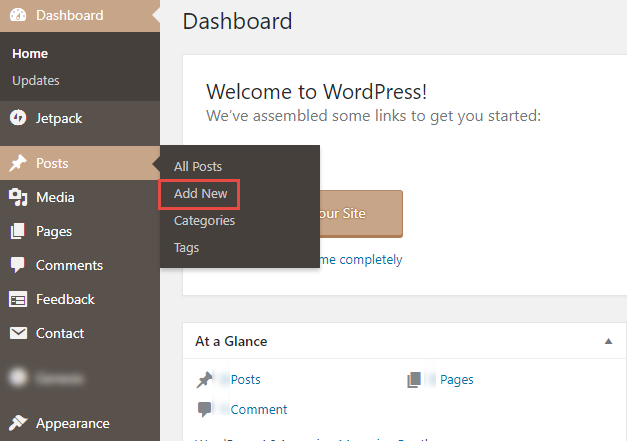This screenshot has width=627, height=441.
Task: Open the Contact menu
Action: pos(80,333)
